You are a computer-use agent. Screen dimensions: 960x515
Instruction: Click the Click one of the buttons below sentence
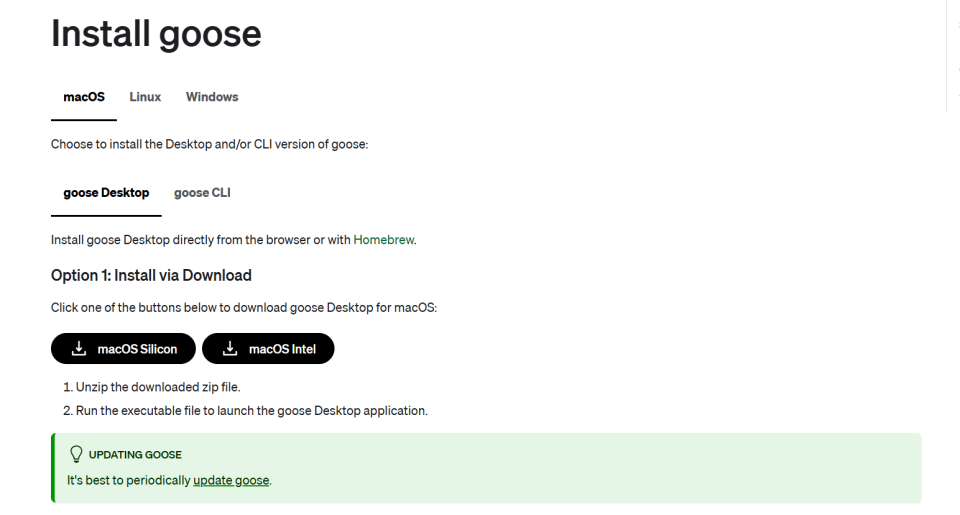[244, 307]
